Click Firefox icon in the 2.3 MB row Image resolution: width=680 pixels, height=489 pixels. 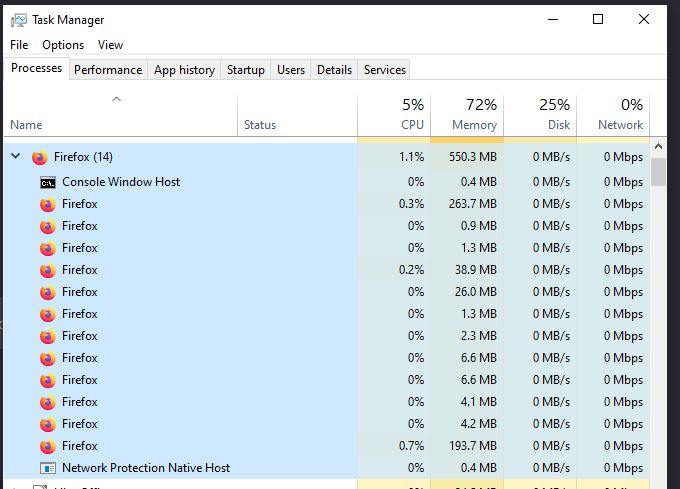[48, 336]
